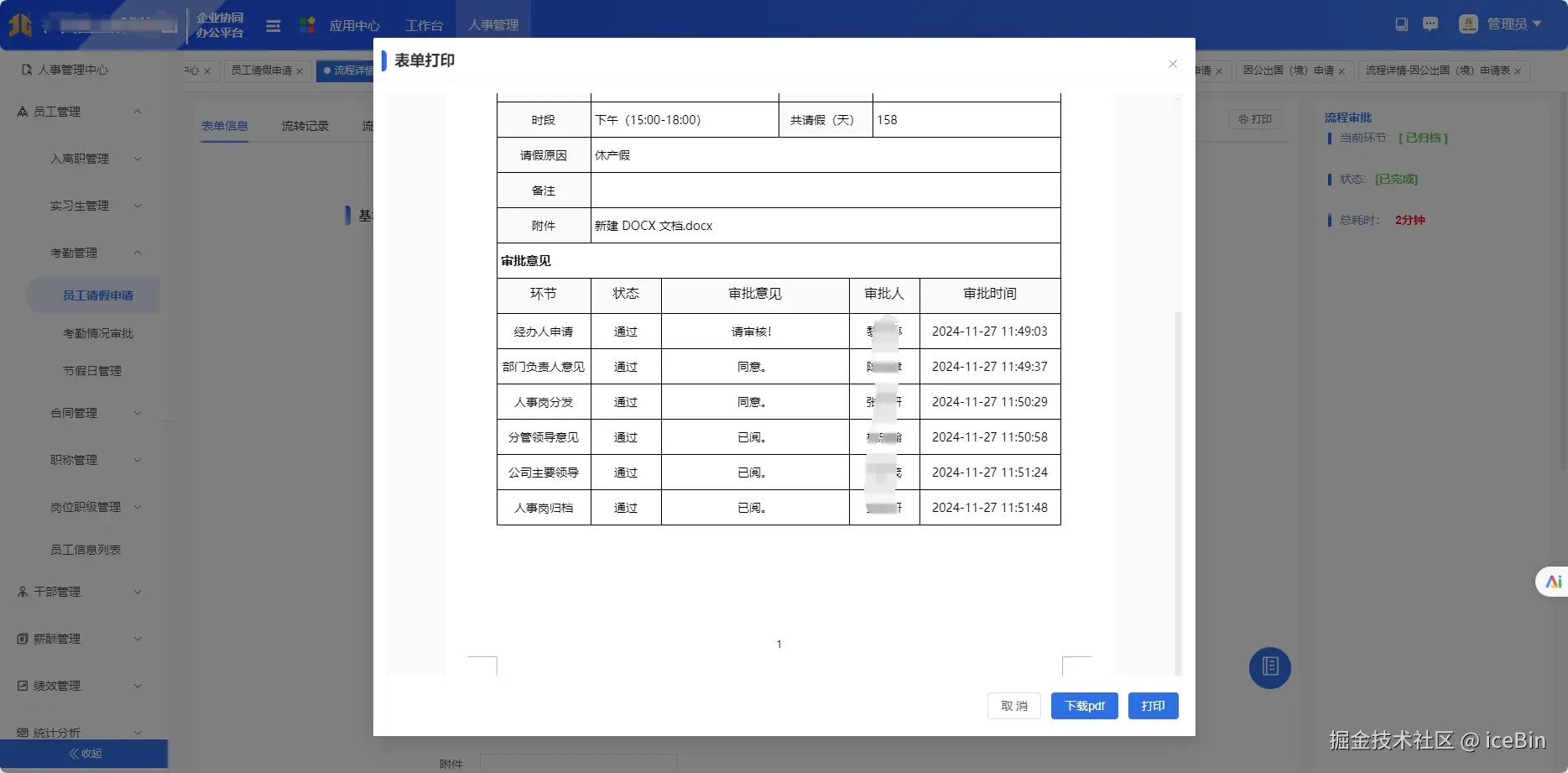The width and height of the screenshot is (1568, 773).
Task: Click the 下载pdf button
Action: [1084, 706]
